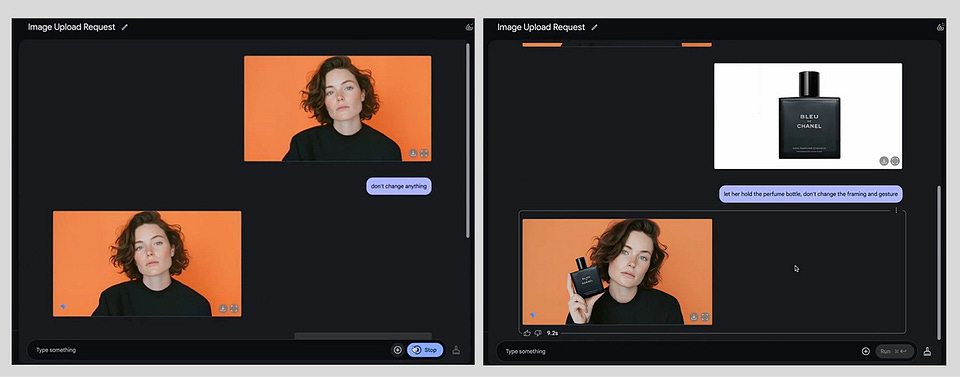Click the right window's Image Upload Request title
Image resolution: width=960 pixels, height=377 pixels.
click(541, 27)
